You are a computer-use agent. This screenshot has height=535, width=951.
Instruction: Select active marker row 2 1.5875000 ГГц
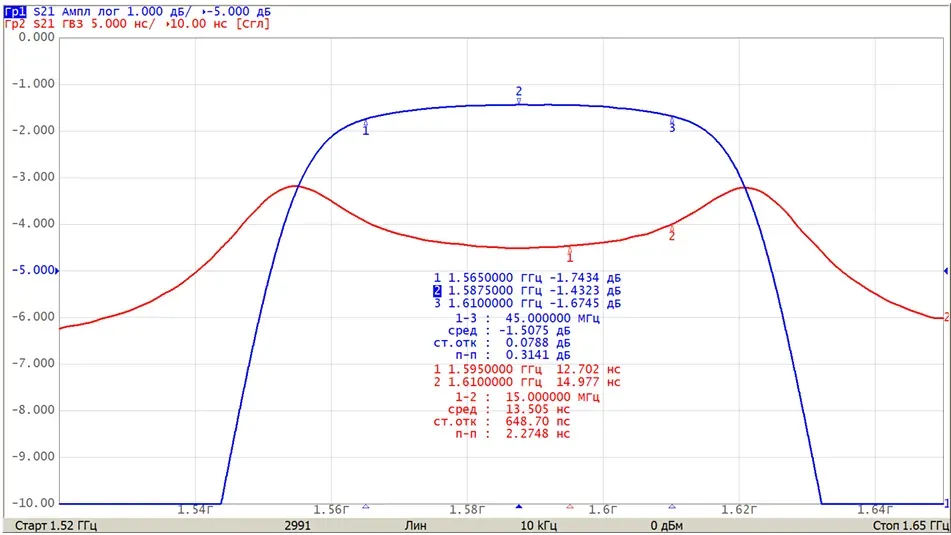pyautogui.click(x=527, y=291)
